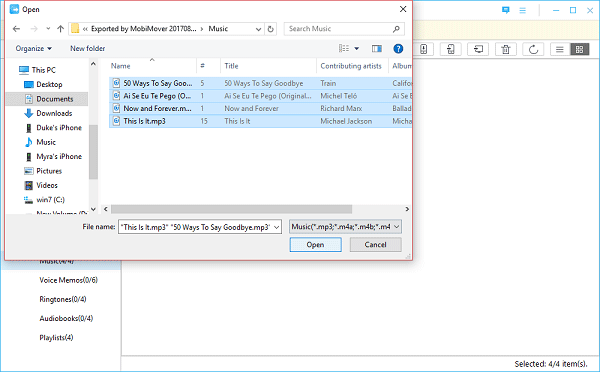Click the Train artist cell
Screen dimensions: 600x372
coord(328,83)
